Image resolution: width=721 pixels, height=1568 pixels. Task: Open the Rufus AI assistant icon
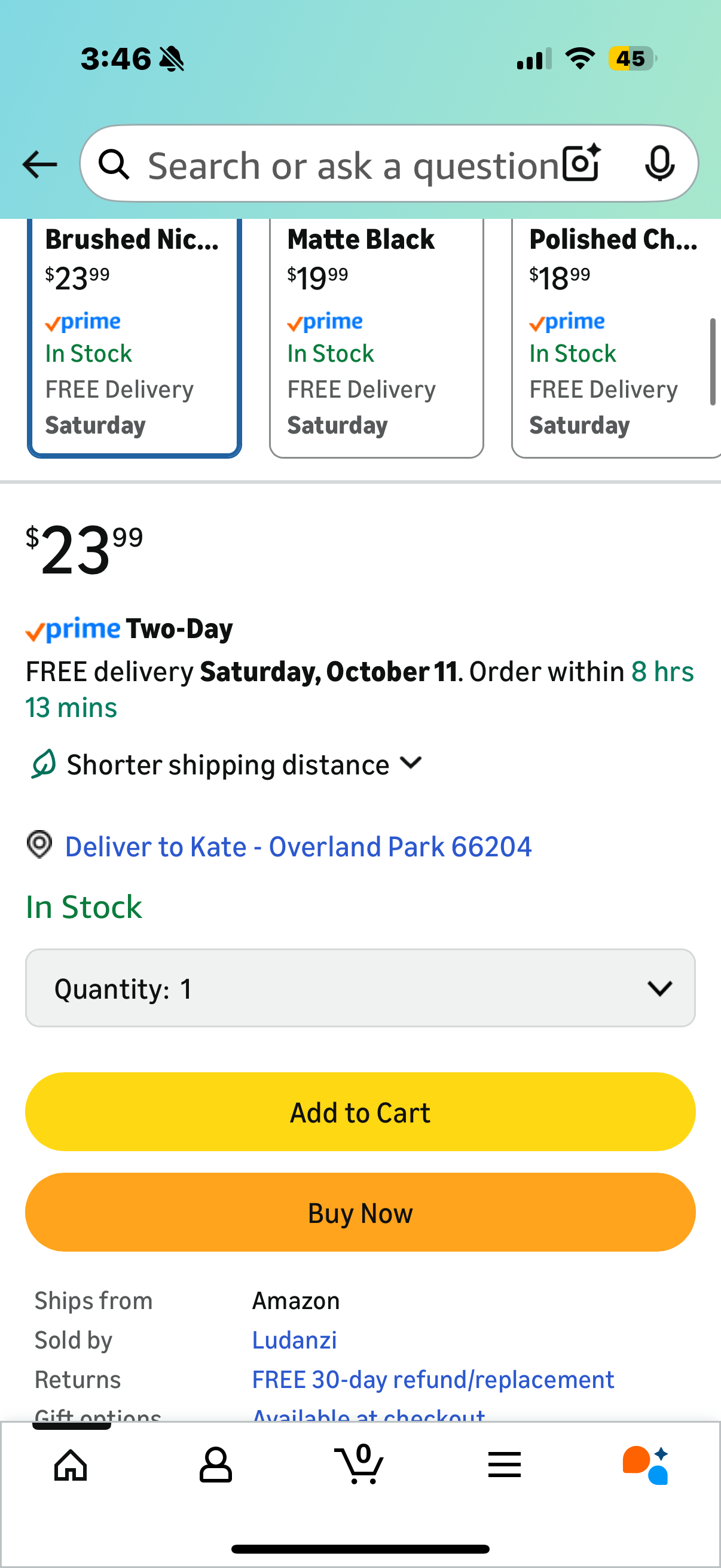click(646, 1464)
